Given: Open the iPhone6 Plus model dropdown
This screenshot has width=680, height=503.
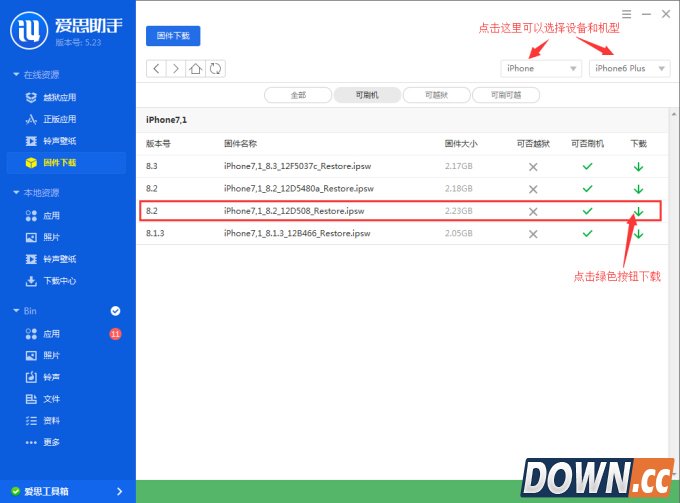Looking at the screenshot, I should [629, 68].
